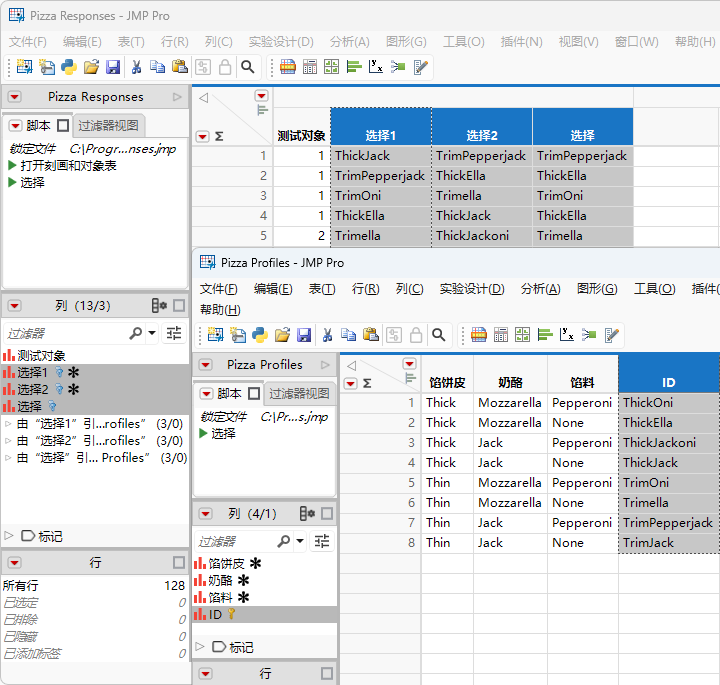The image size is (720, 685).
Task: Click Search magnifier icon in Pizza Responses toolbar
Action: pyautogui.click(x=248, y=67)
